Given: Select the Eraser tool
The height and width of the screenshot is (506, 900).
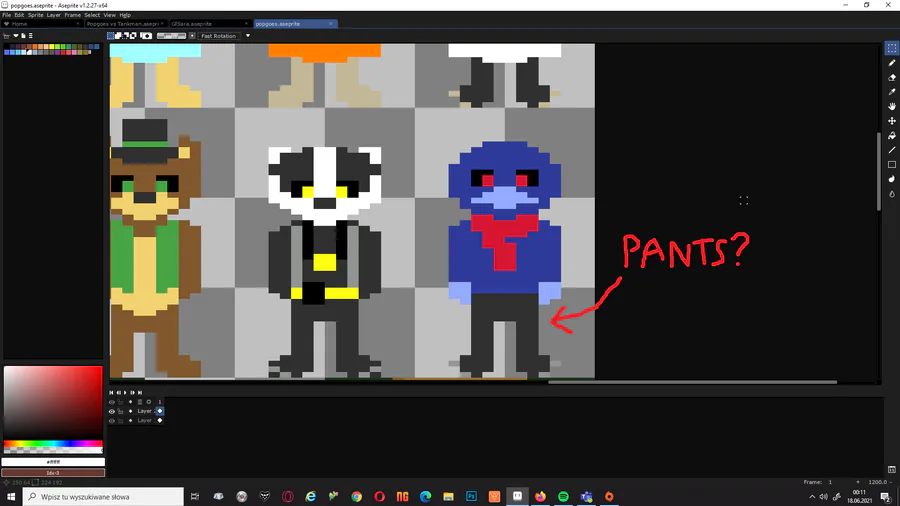Looking at the screenshot, I should (891, 77).
